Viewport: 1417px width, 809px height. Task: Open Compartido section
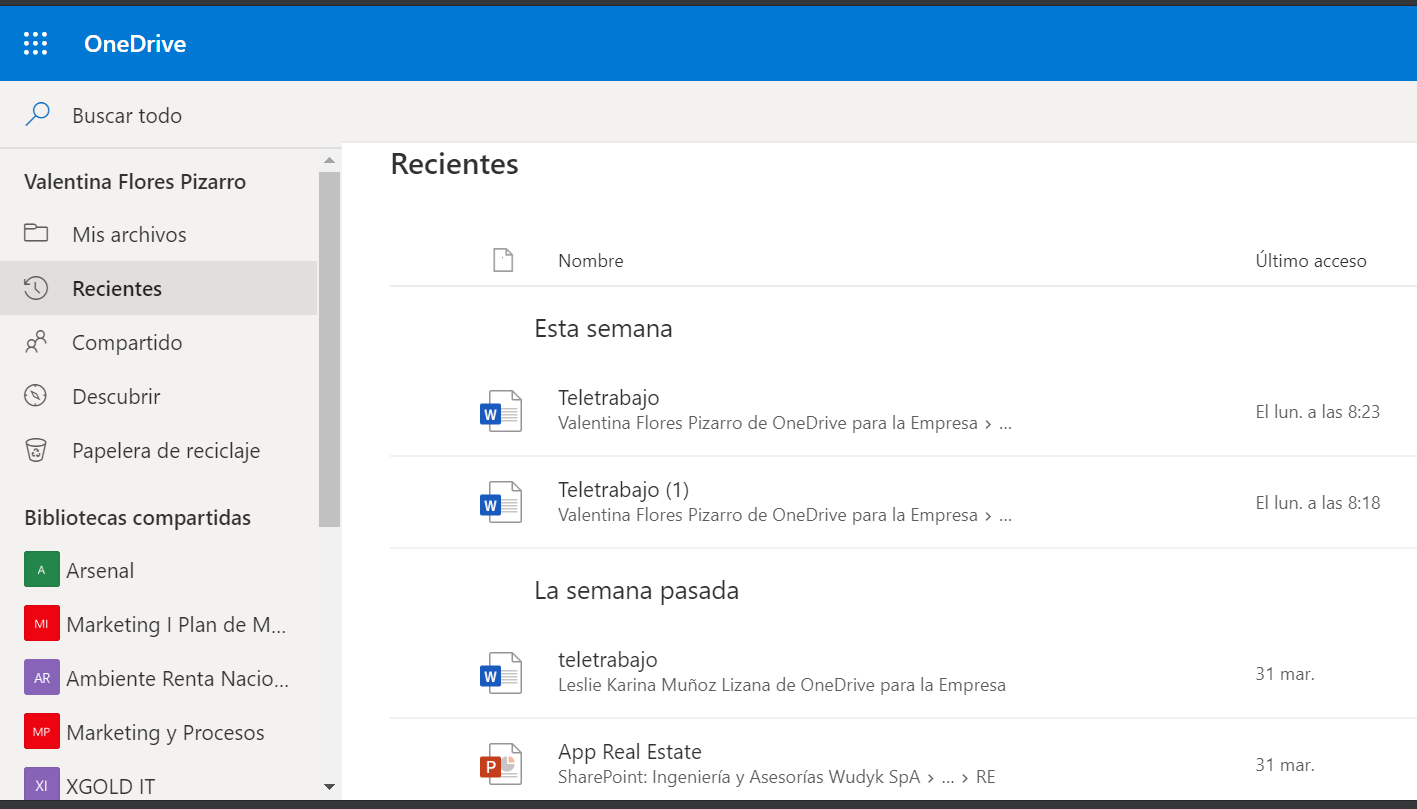pyautogui.click(x=158, y=343)
